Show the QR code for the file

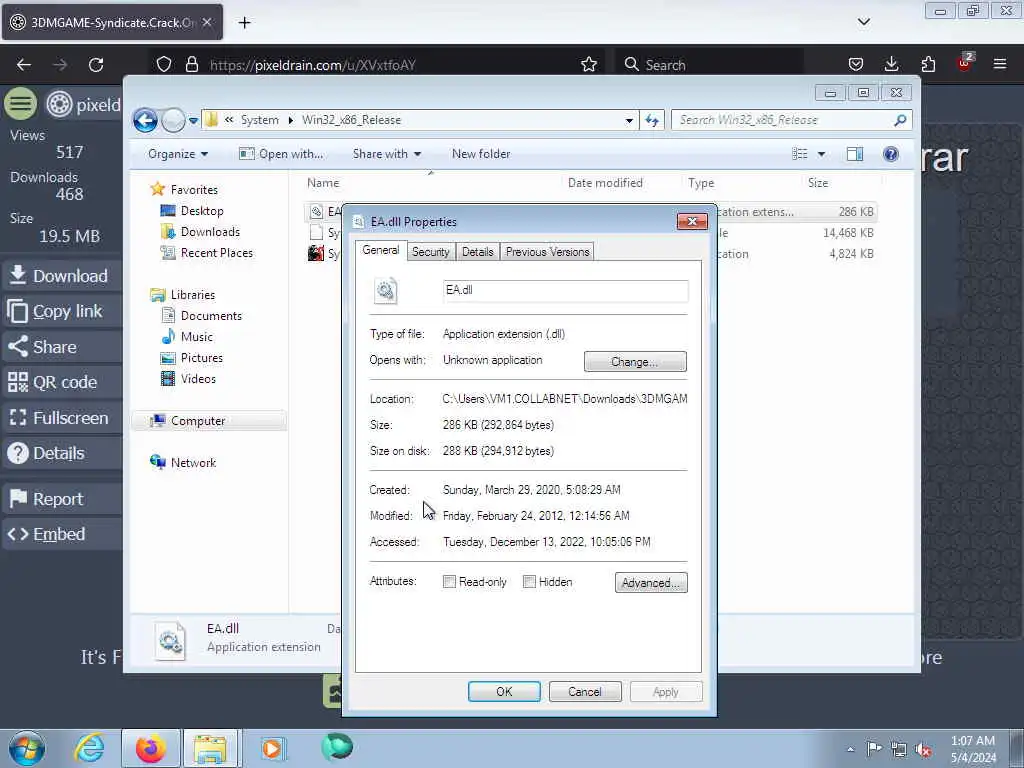click(63, 382)
